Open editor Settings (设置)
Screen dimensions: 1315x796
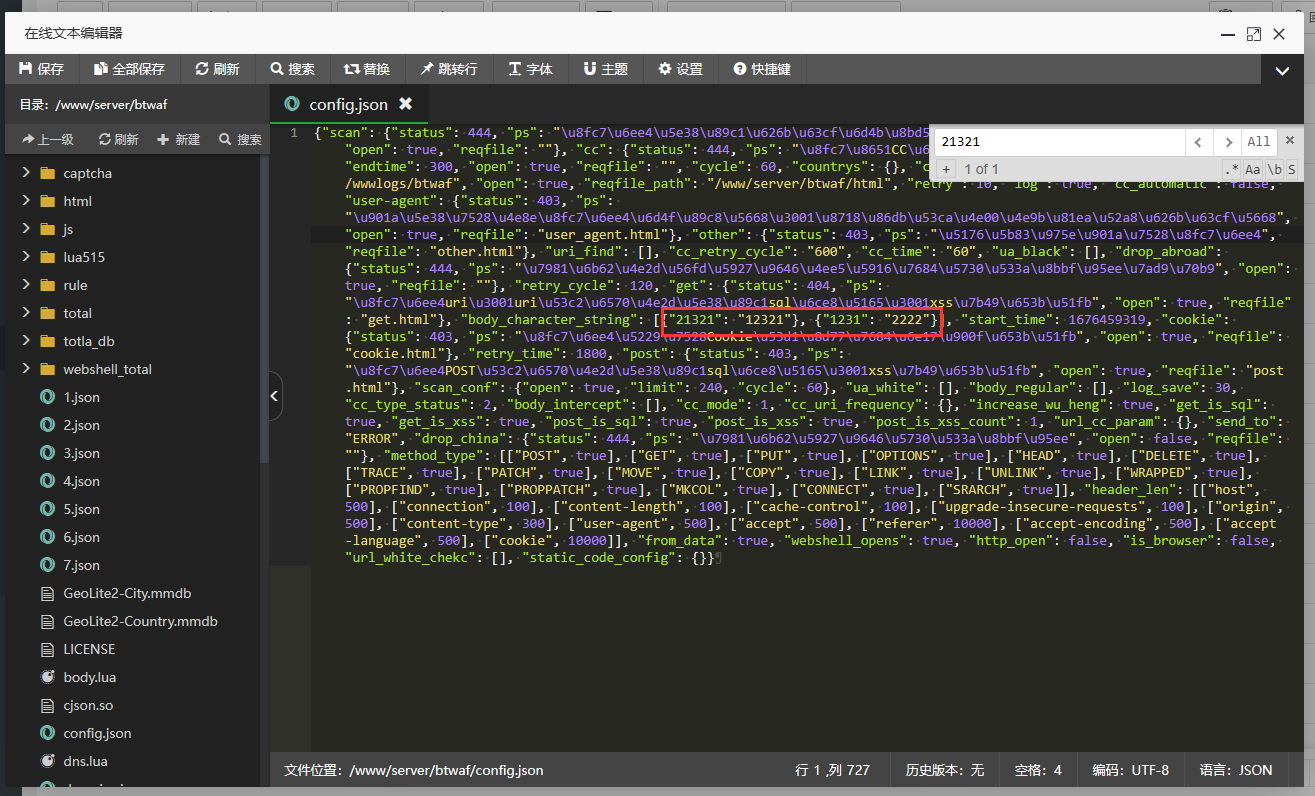tap(681, 69)
